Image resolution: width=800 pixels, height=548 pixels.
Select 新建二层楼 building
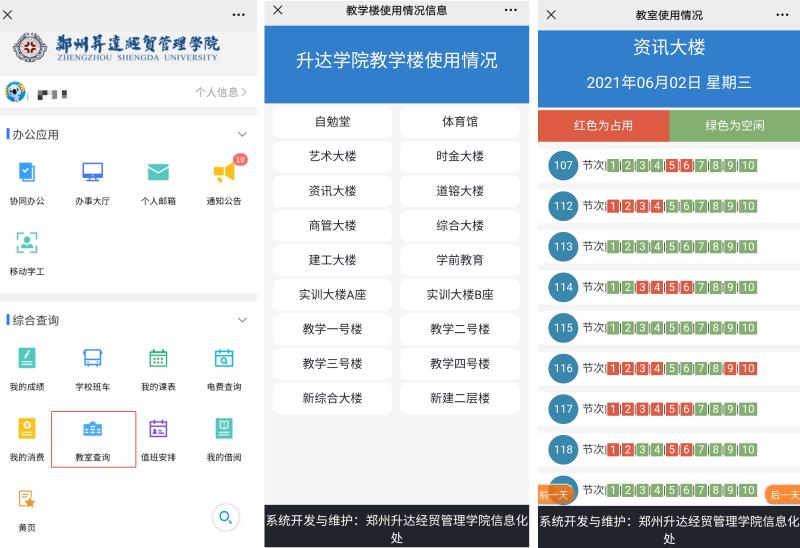tap(460, 398)
